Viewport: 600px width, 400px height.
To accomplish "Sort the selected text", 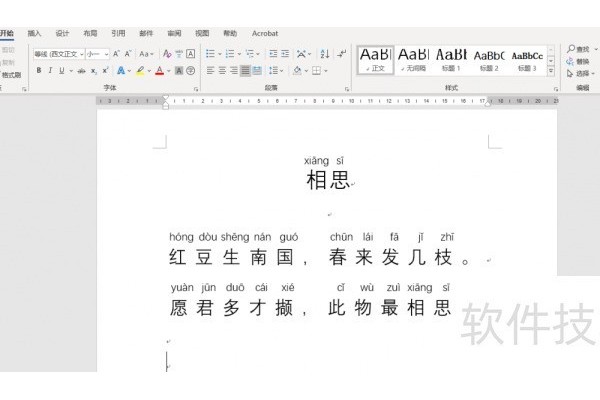I will (325, 54).
